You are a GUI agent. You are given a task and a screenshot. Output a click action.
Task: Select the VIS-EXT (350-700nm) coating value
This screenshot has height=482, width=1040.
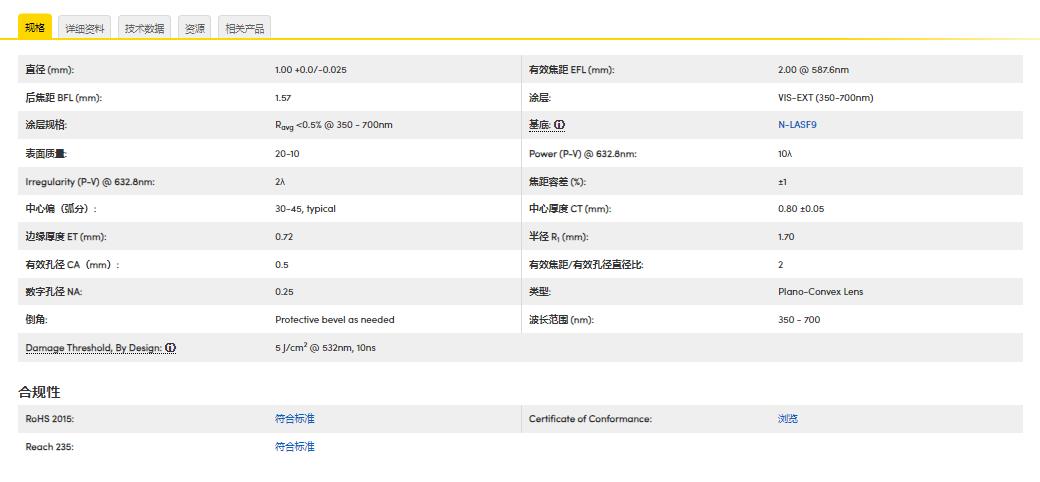click(x=825, y=98)
